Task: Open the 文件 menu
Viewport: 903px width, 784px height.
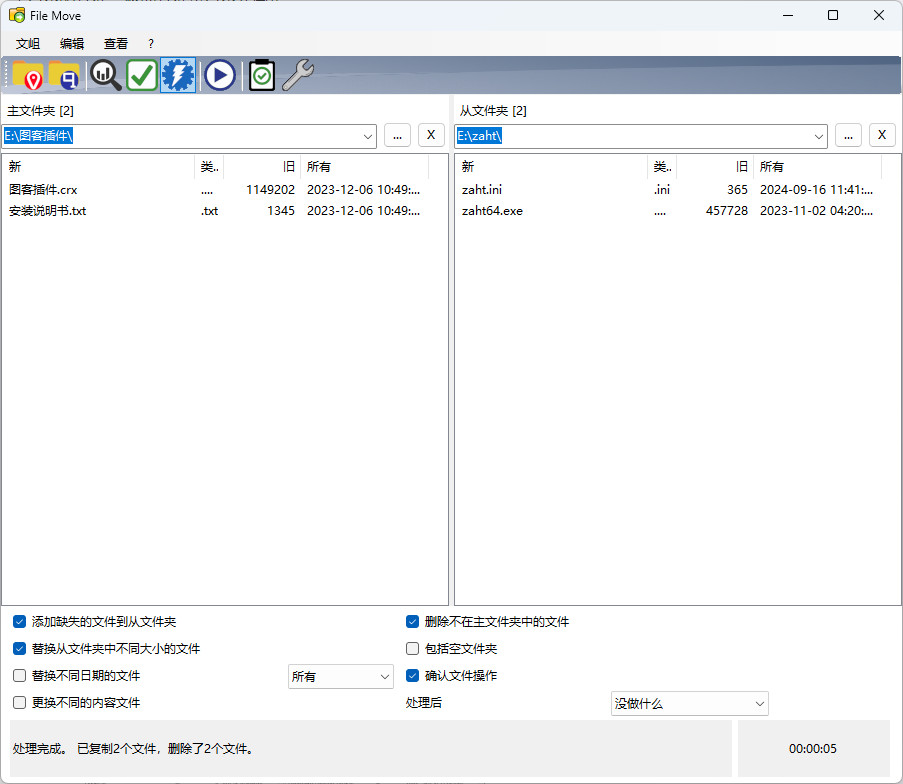Action: pyautogui.click(x=28, y=44)
